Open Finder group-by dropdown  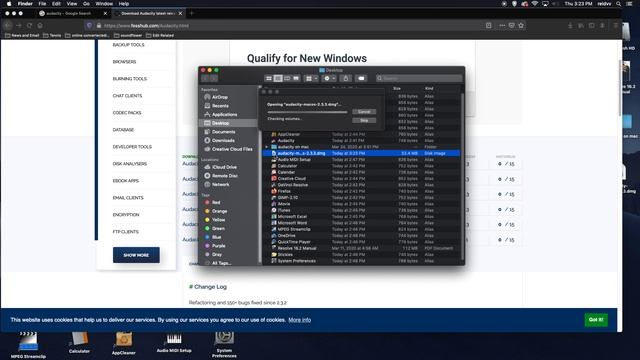[x=311, y=78]
